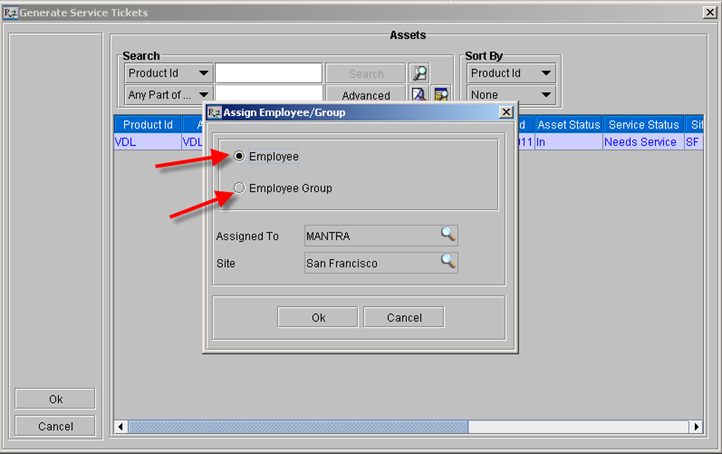Screen dimensions: 722x454
Task: Click Cancel in Generate Service Tickets window
Action: click(55, 426)
